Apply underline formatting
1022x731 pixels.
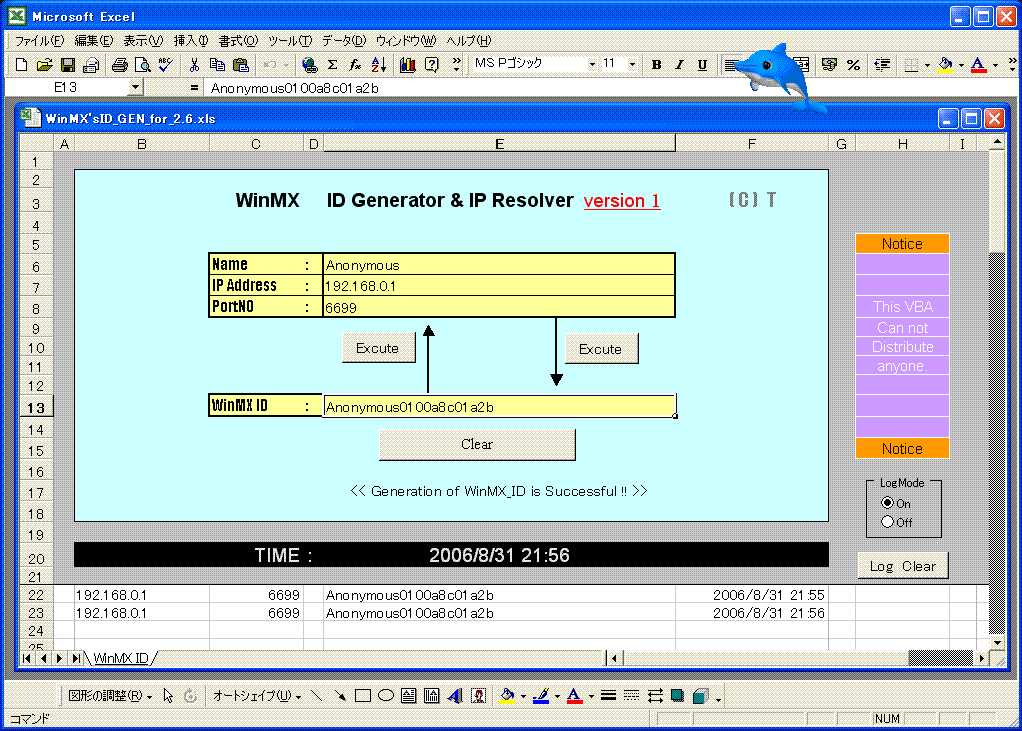(702, 64)
